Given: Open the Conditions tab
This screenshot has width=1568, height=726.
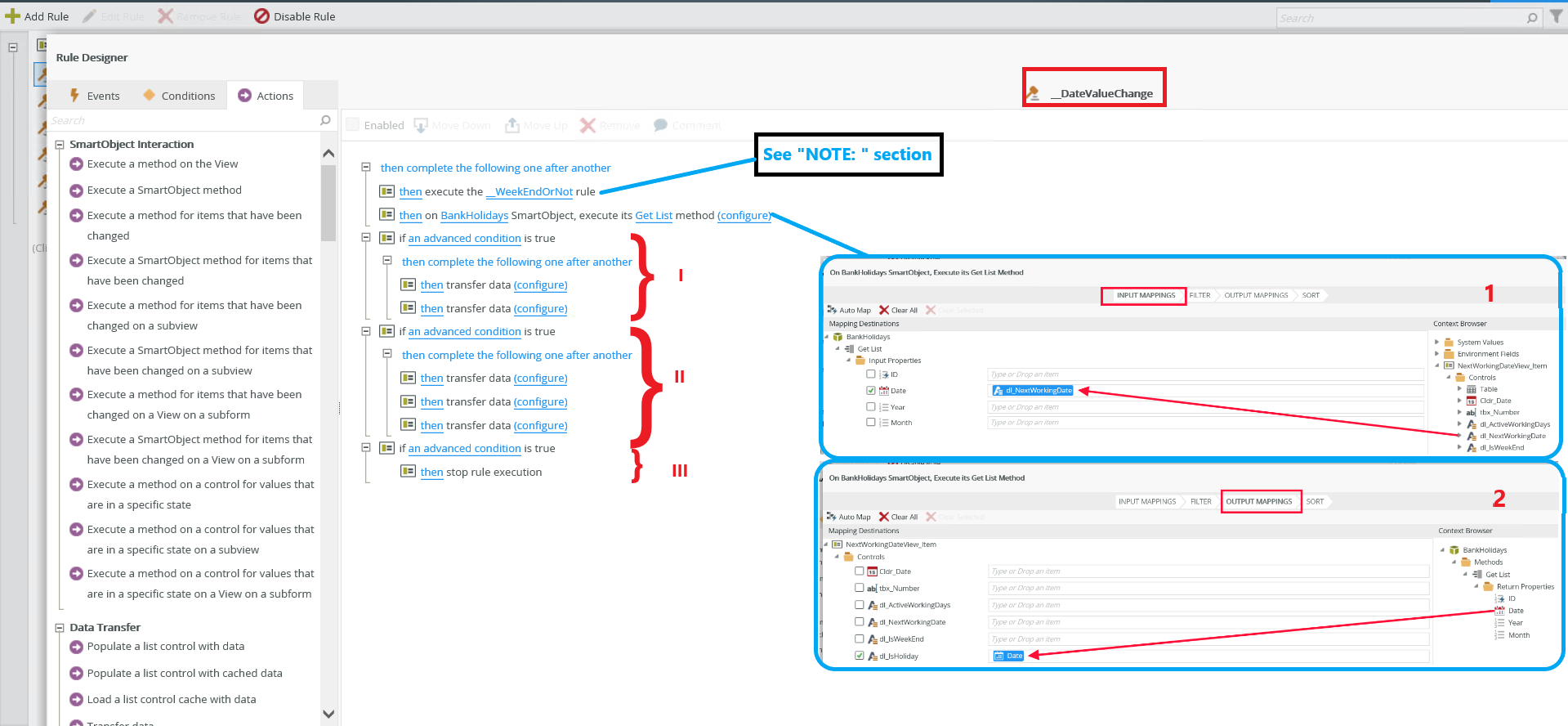Looking at the screenshot, I should [179, 96].
